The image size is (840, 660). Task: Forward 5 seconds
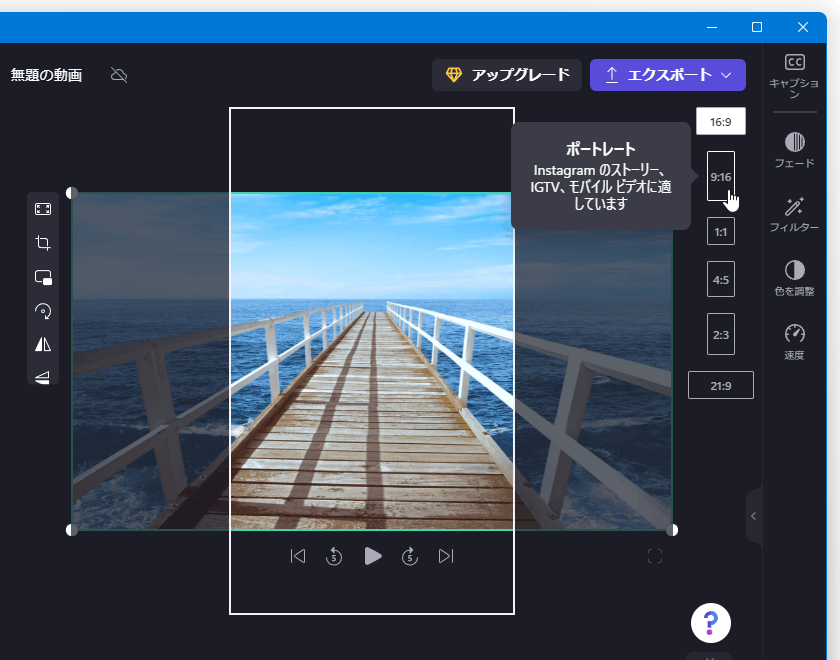(x=410, y=556)
